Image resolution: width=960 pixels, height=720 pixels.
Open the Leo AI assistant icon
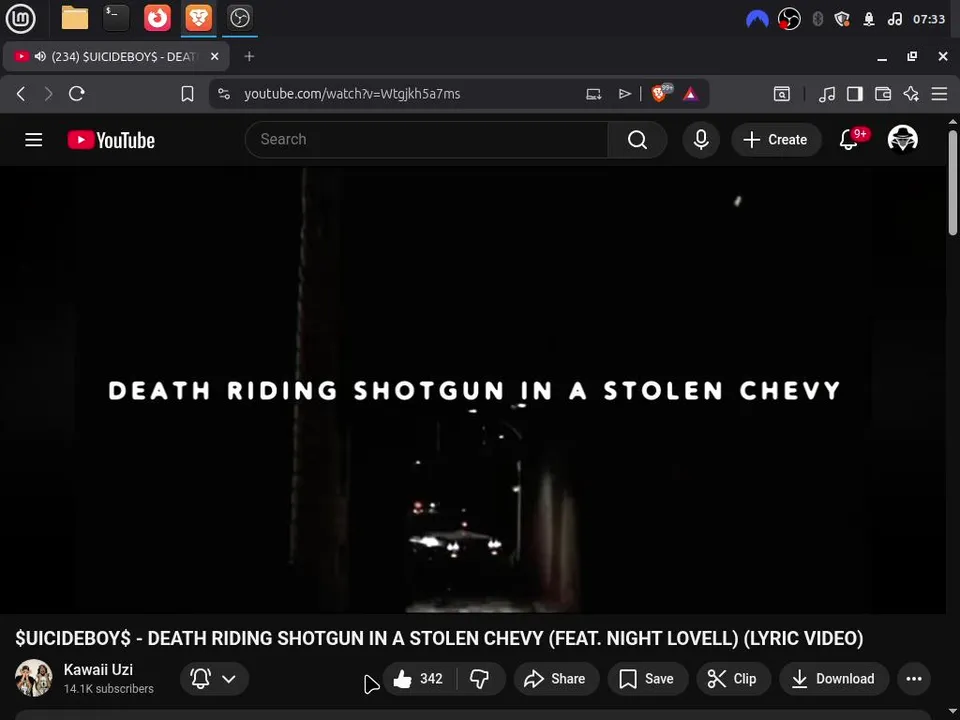pos(911,94)
